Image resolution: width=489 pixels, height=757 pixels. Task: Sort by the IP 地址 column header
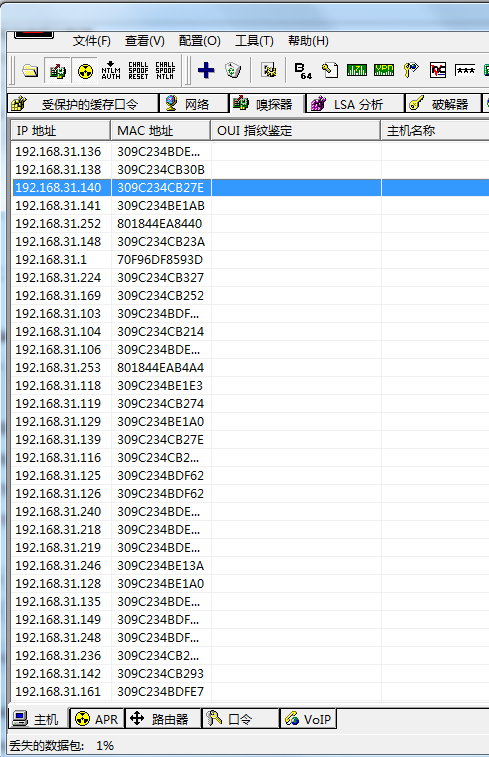pyautogui.click(x=61, y=131)
